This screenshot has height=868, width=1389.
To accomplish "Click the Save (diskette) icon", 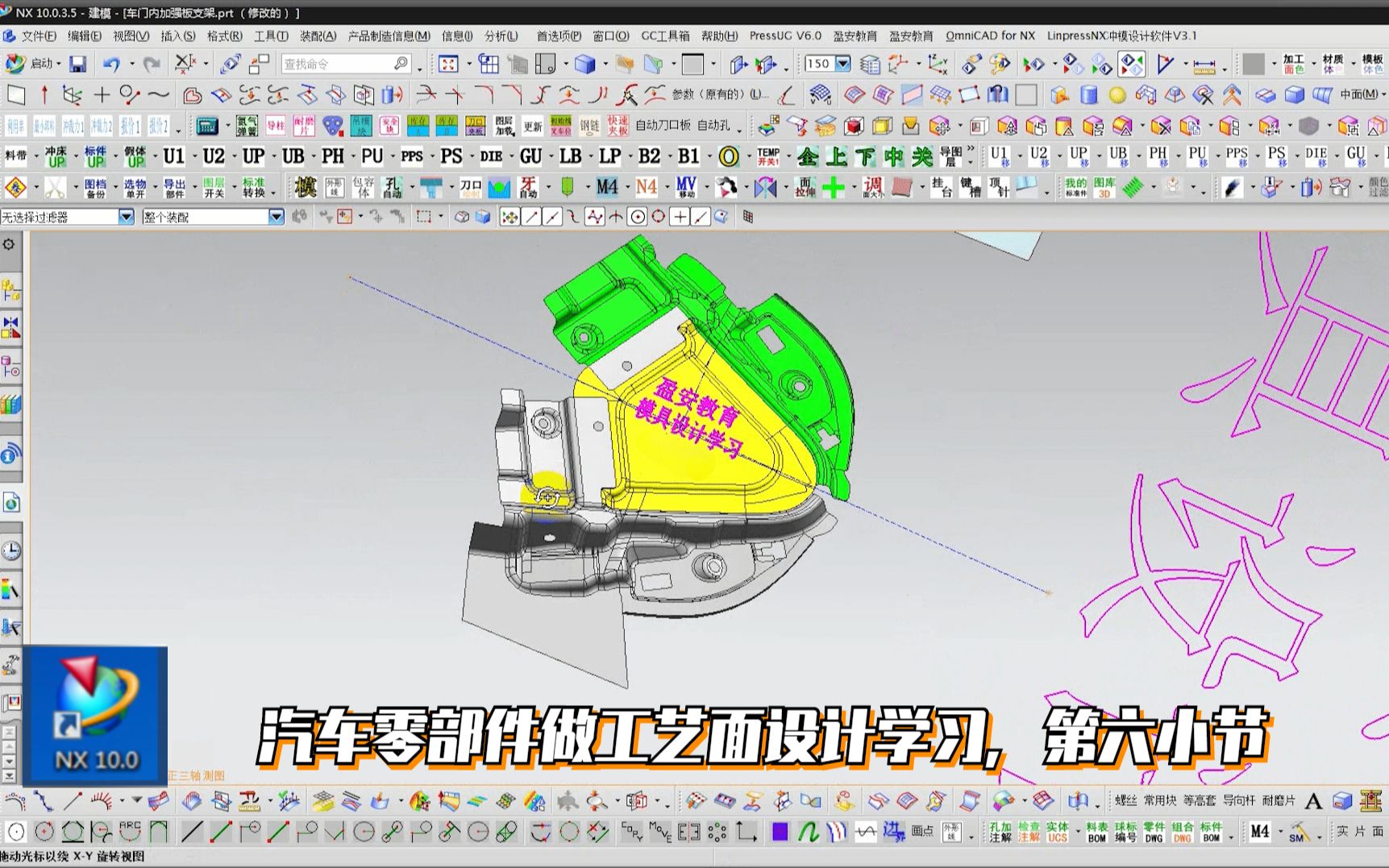I will 77,63.
